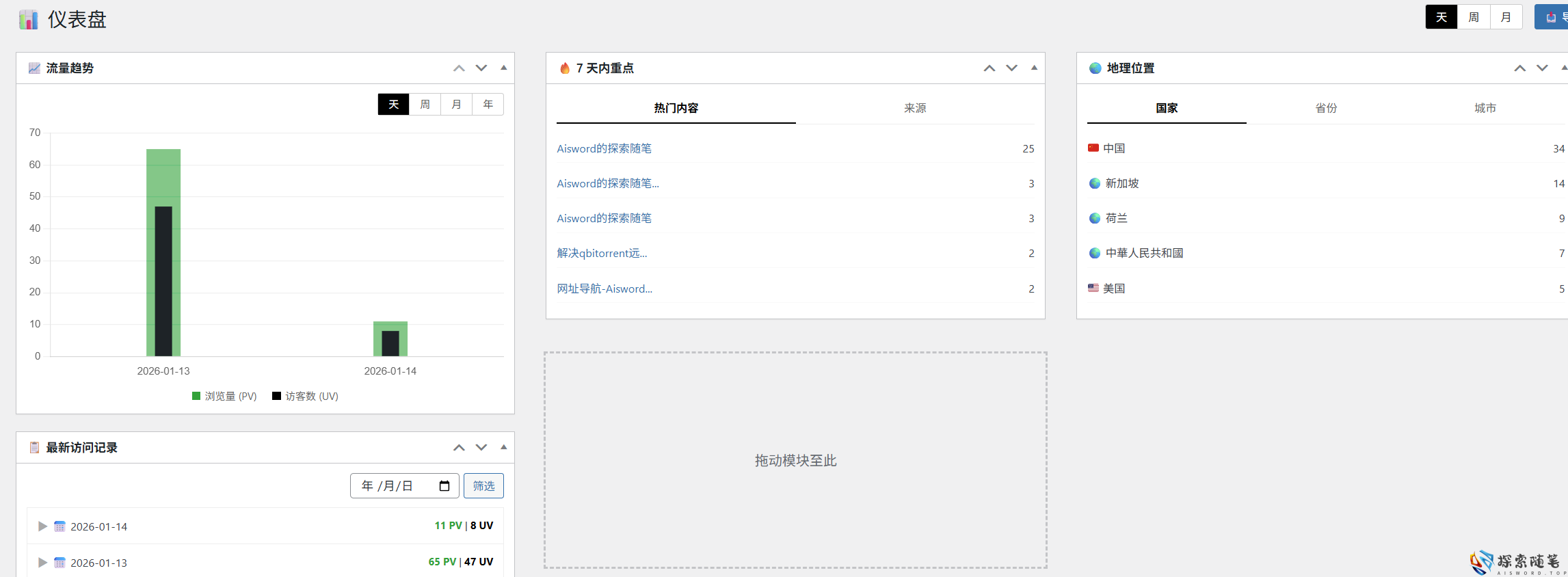Move 最新访问记录 panel up
Screen dimensions: 1568x577
click(459, 447)
